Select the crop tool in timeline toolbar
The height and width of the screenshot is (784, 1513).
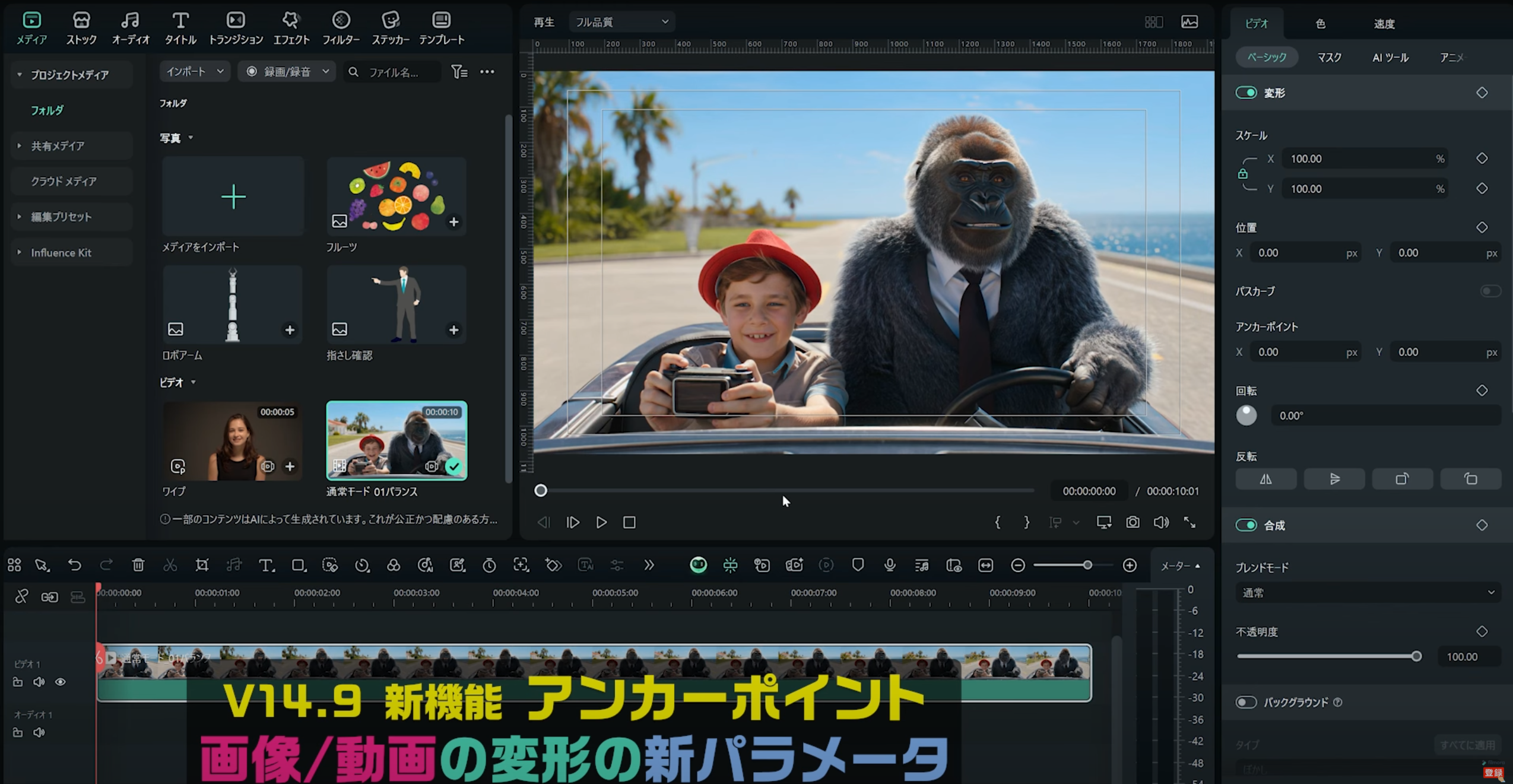click(202, 565)
